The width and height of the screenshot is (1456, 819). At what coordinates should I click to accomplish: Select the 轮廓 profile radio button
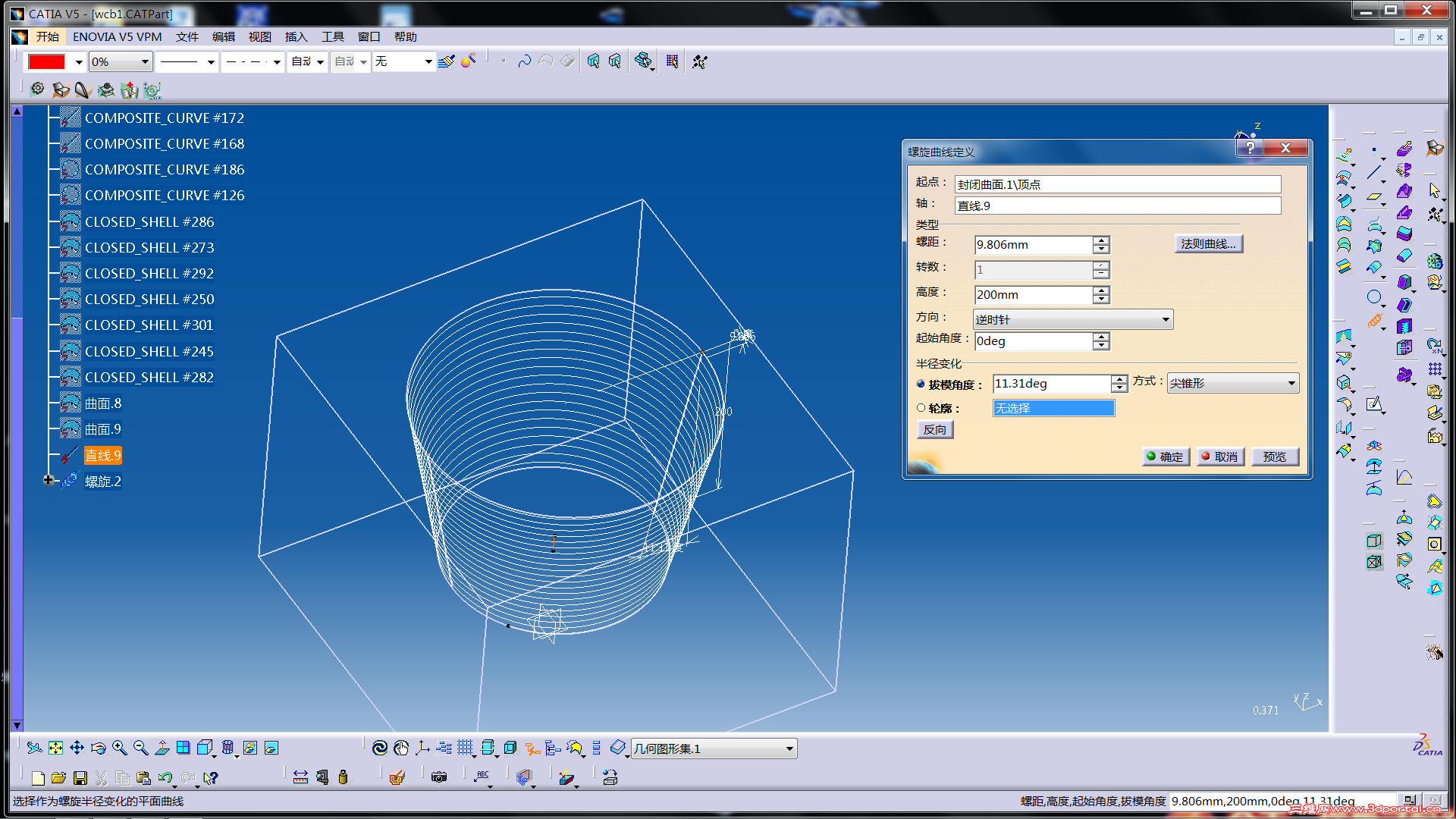921,408
